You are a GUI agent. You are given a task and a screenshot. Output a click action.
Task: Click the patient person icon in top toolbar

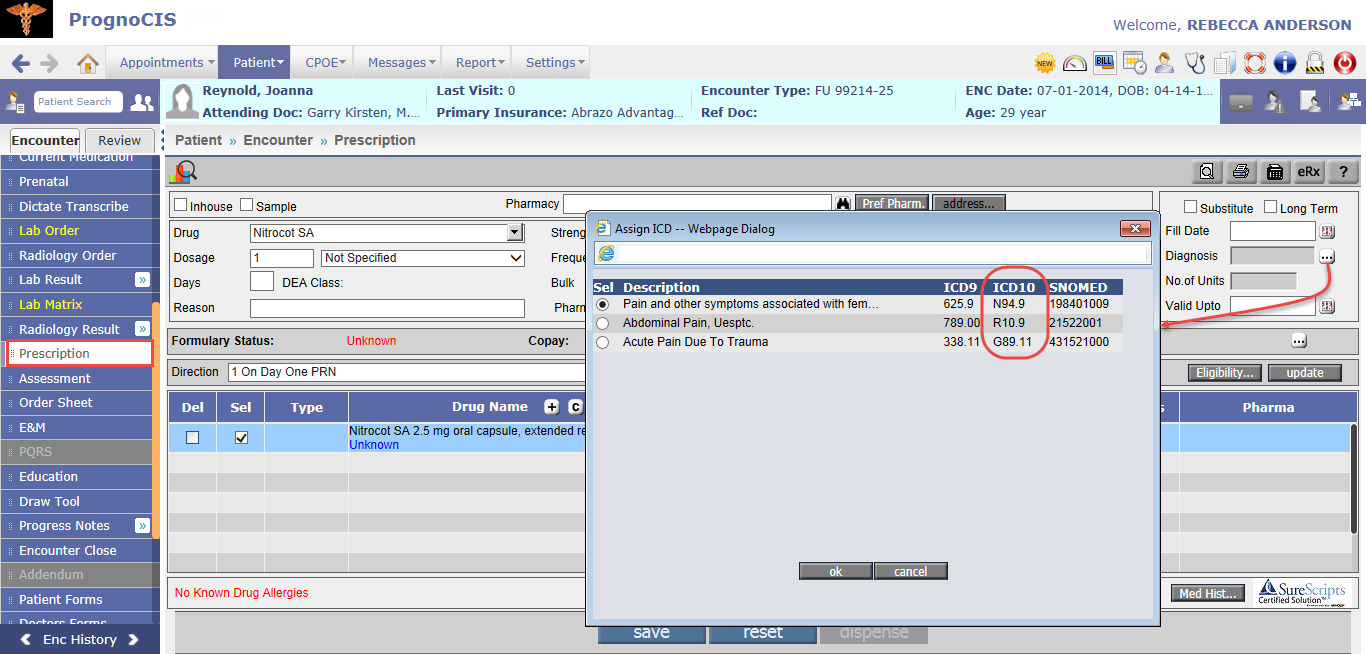(1165, 63)
